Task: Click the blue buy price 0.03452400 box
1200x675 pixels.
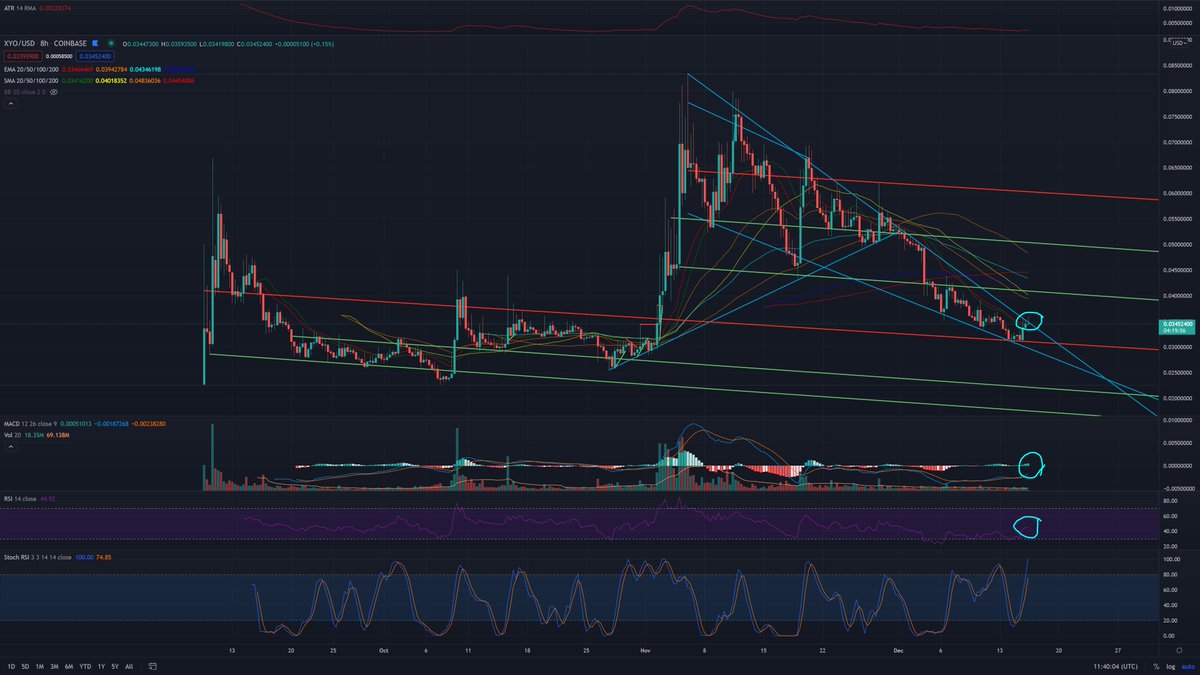Action: tap(95, 58)
